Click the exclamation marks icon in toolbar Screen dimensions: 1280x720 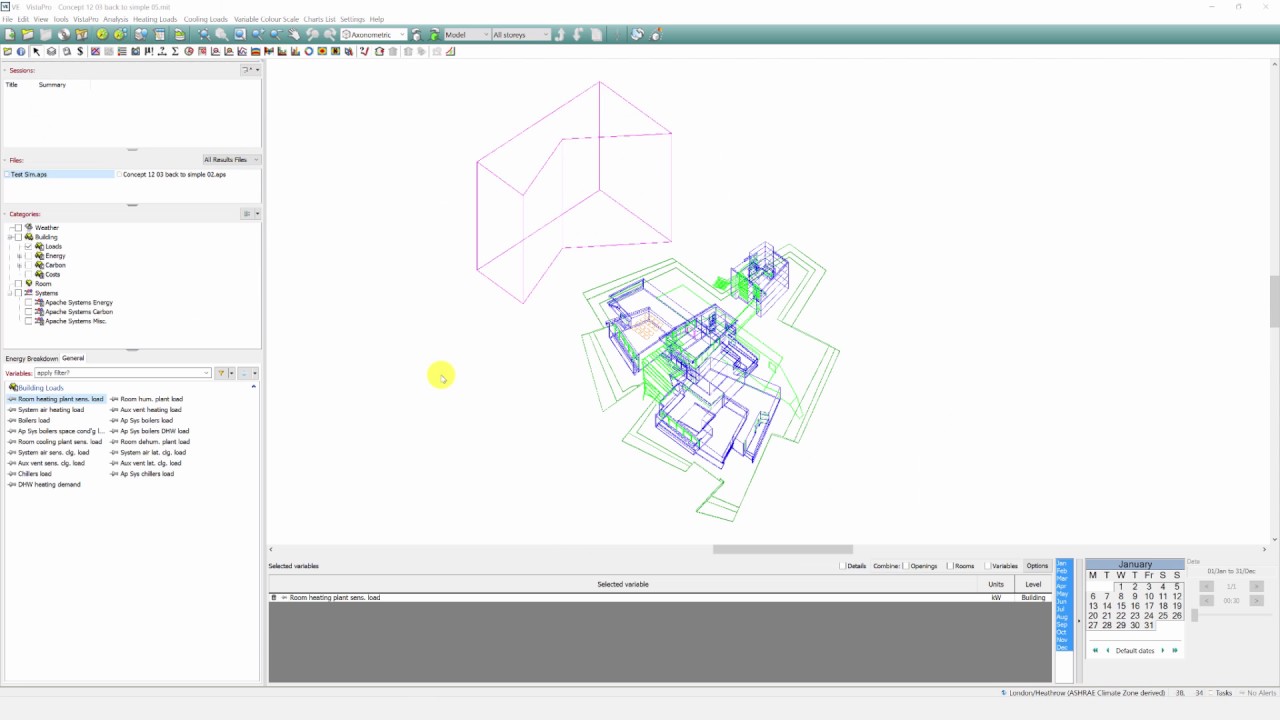(149, 51)
